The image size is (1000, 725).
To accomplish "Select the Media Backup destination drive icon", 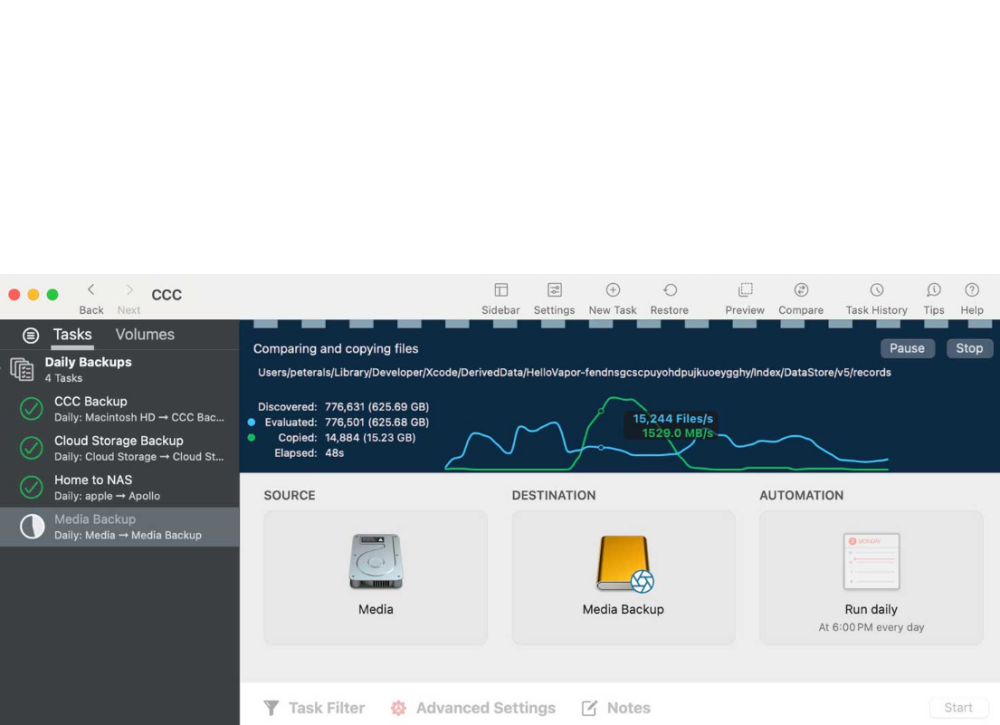I will pos(624,564).
